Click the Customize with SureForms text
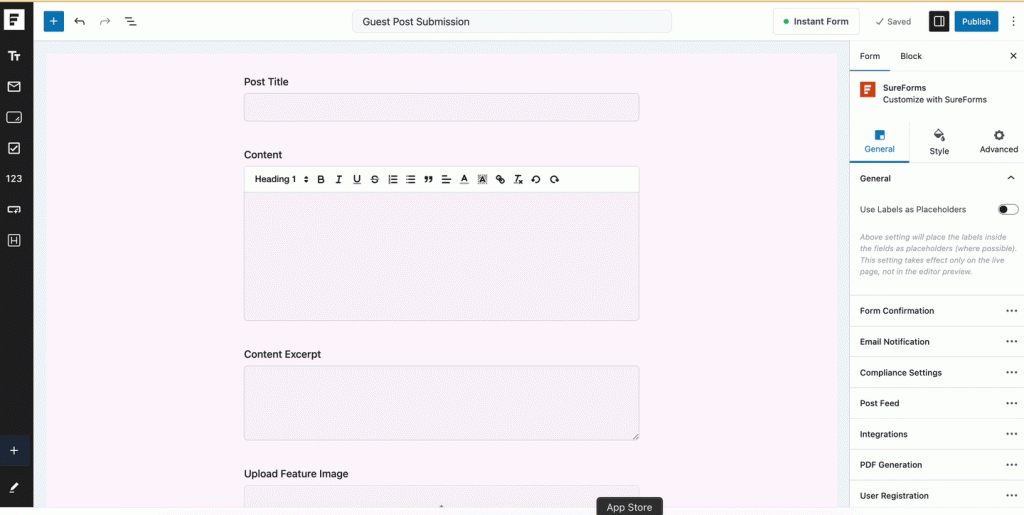 point(935,100)
